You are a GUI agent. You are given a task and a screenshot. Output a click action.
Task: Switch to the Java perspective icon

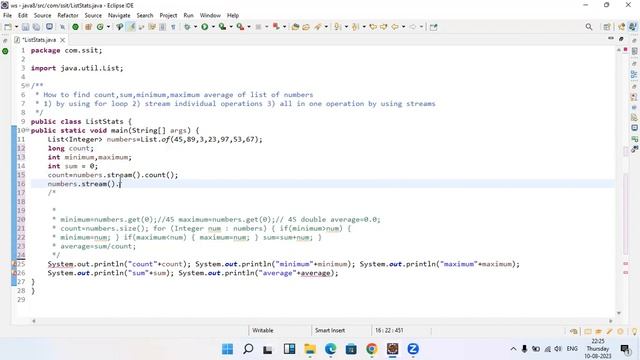tap(633, 27)
